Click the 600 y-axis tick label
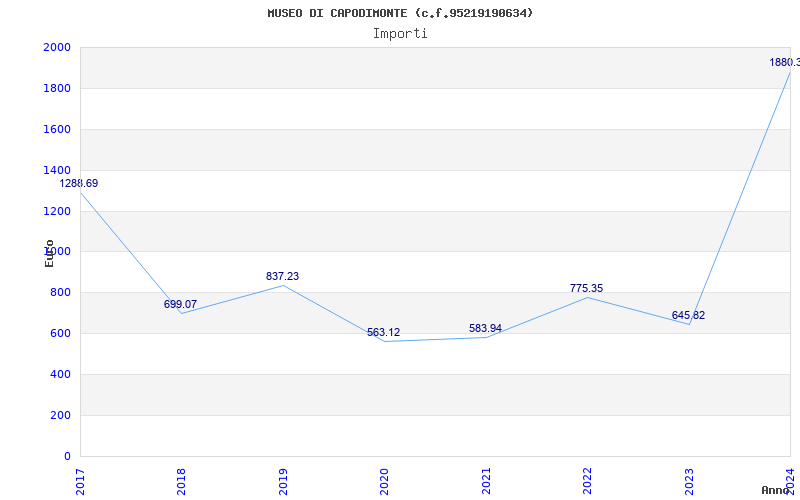800x500 pixels. [61, 333]
